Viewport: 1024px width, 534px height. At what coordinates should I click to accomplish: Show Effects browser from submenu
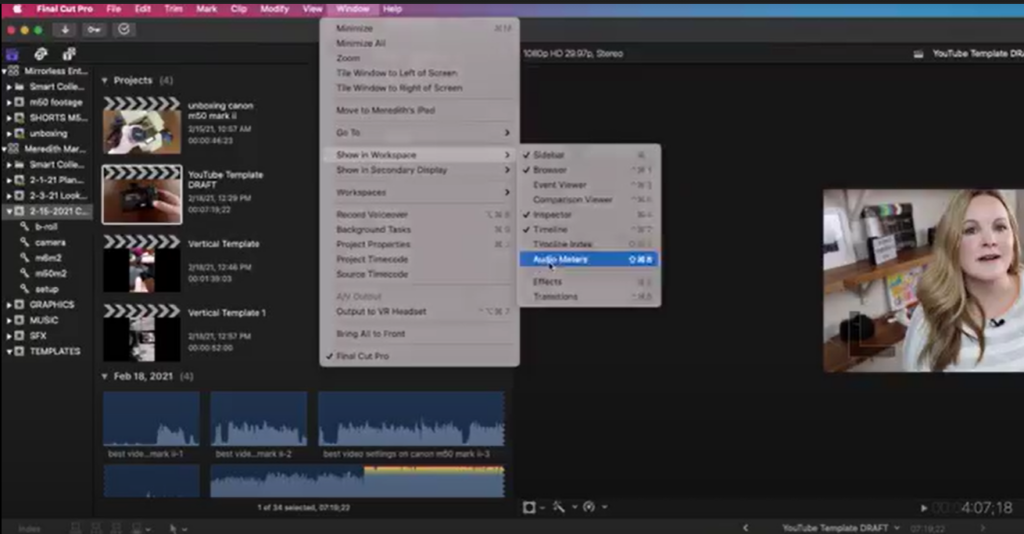589,282
